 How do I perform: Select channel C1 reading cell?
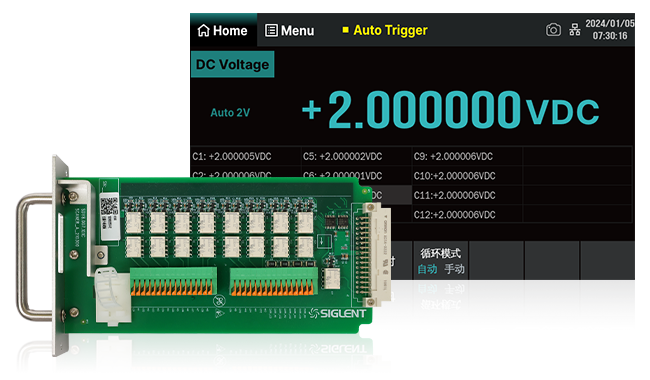[x=246, y=156]
